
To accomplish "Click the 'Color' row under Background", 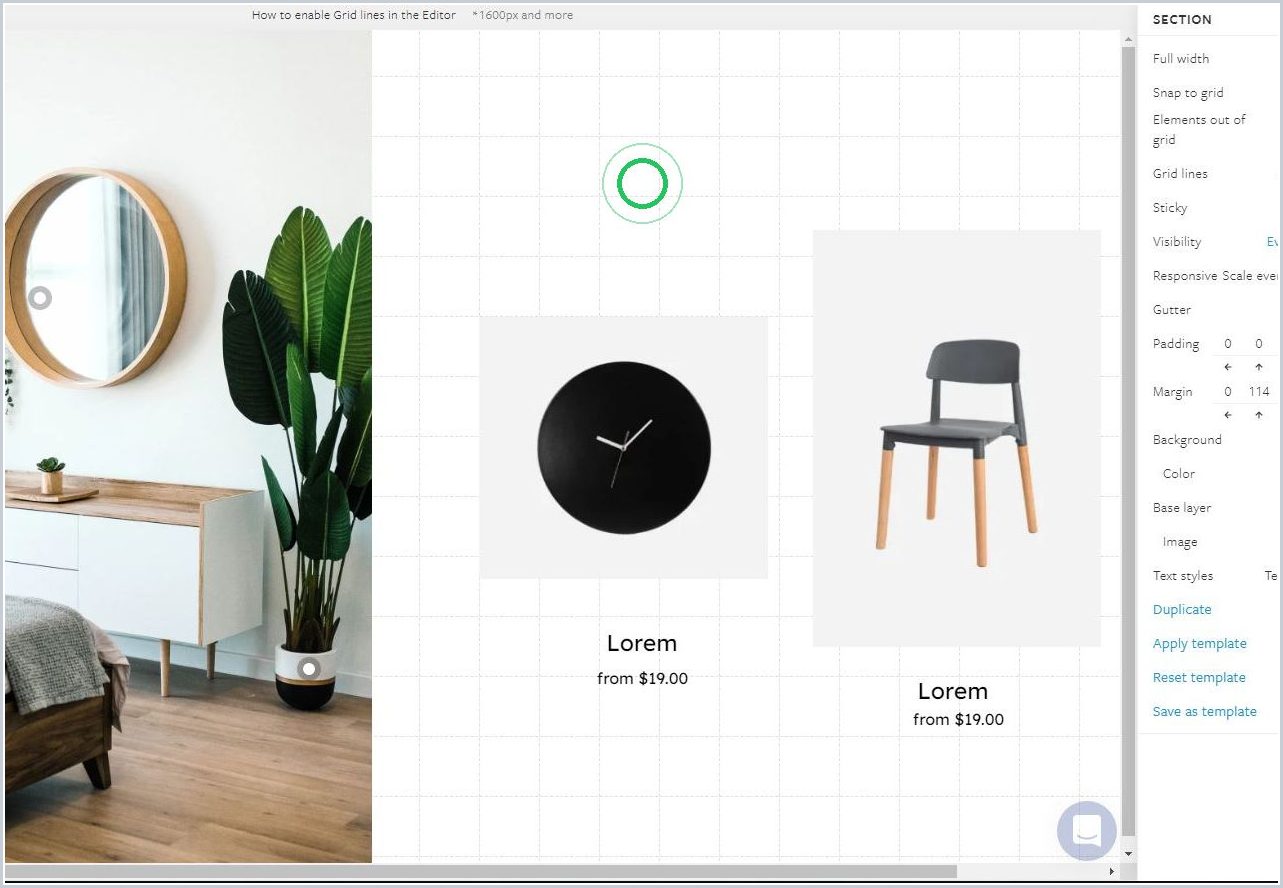I will pos(1179,474).
